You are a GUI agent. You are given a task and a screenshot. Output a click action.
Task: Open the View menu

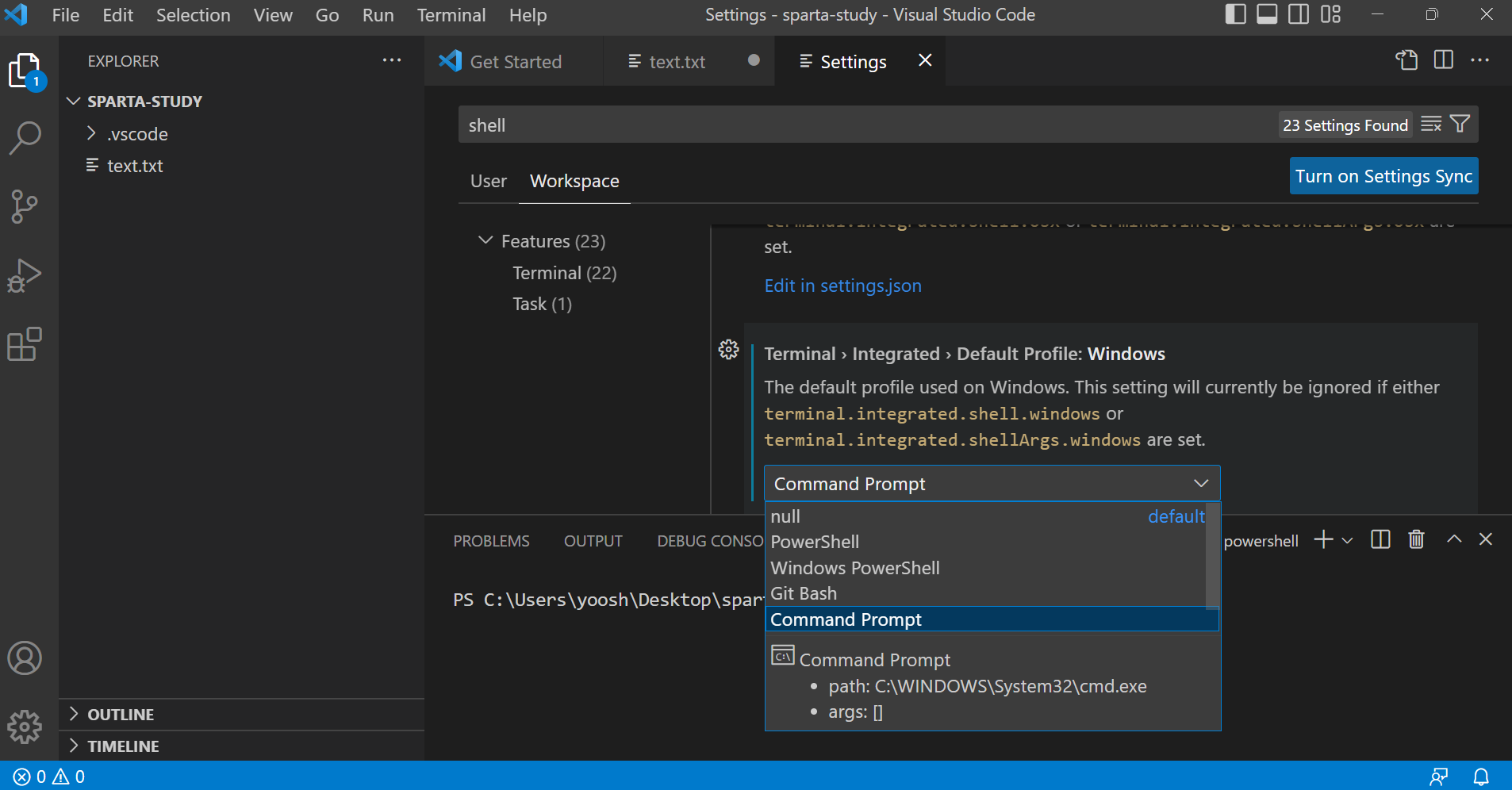(274, 15)
